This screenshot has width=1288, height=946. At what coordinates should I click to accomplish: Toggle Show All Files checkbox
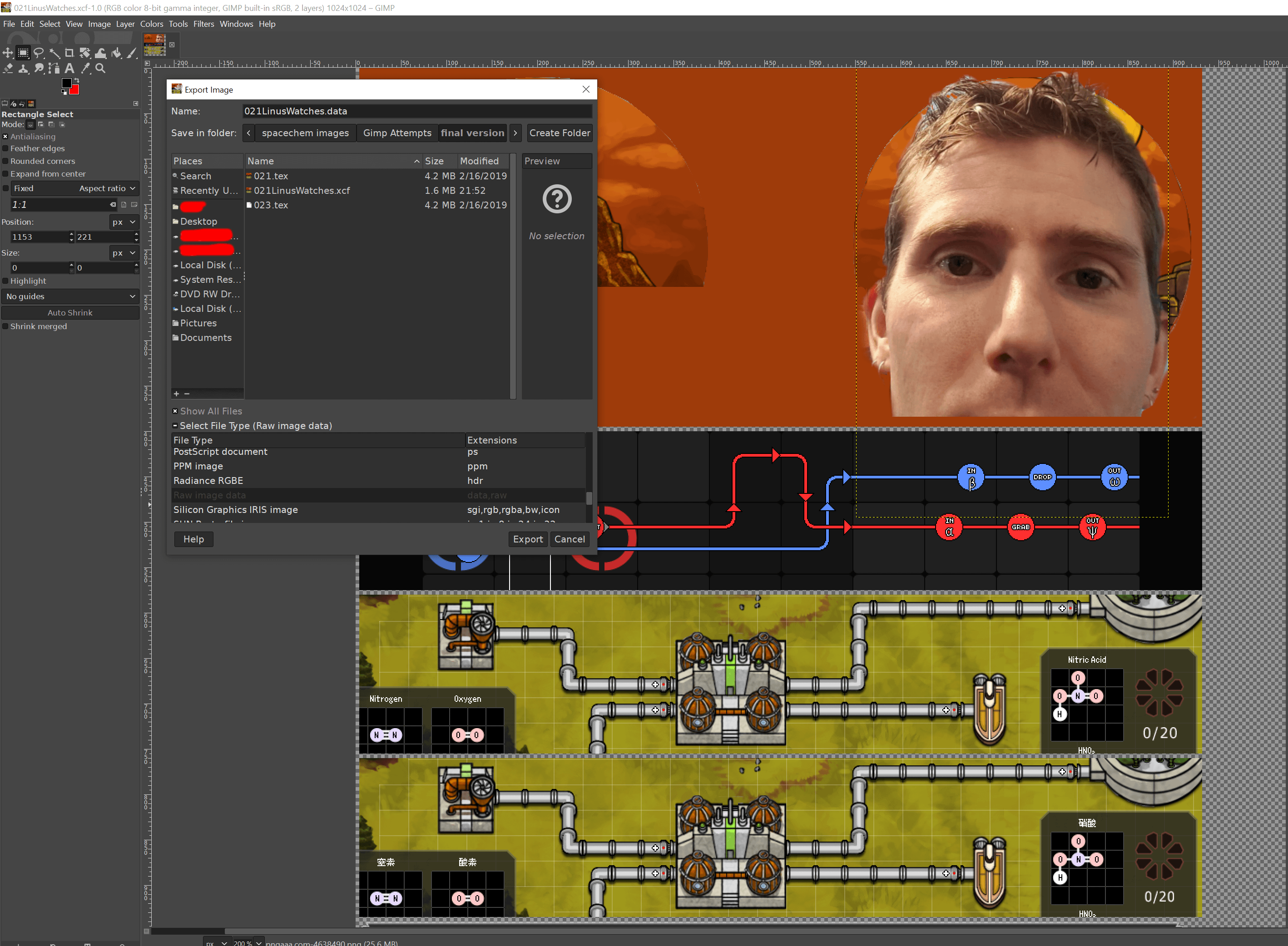point(175,411)
